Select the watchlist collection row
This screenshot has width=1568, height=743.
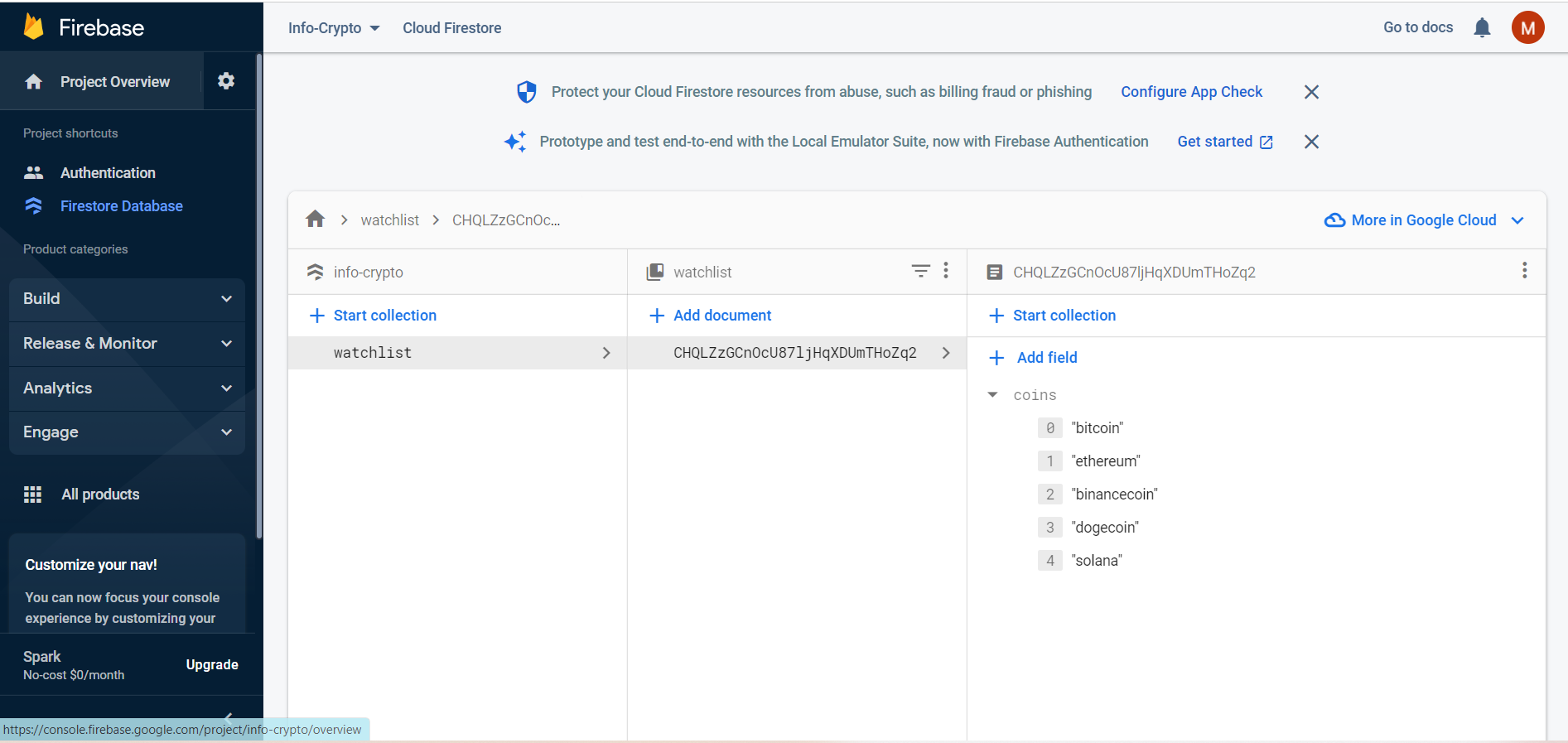click(x=457, y=353)
